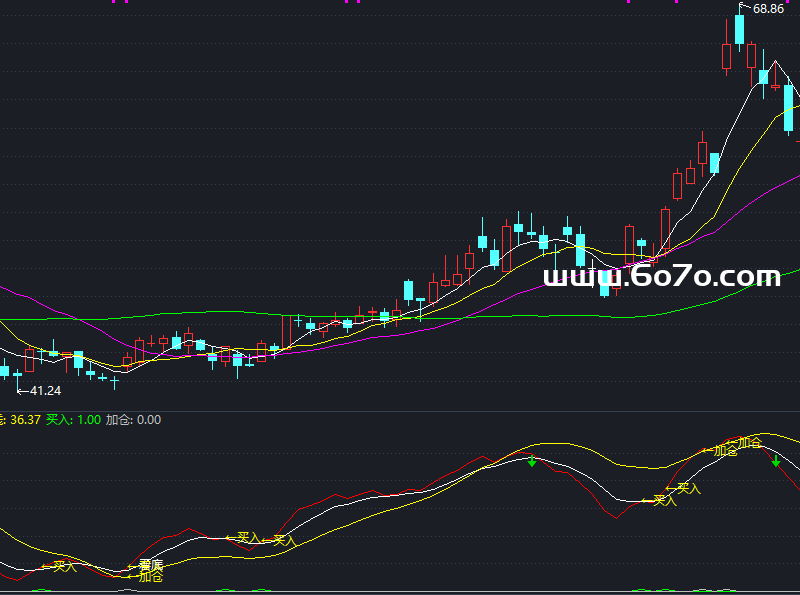Click the 41.24 low price label
This screenshot has height=595, width=800.
[45, 390]
